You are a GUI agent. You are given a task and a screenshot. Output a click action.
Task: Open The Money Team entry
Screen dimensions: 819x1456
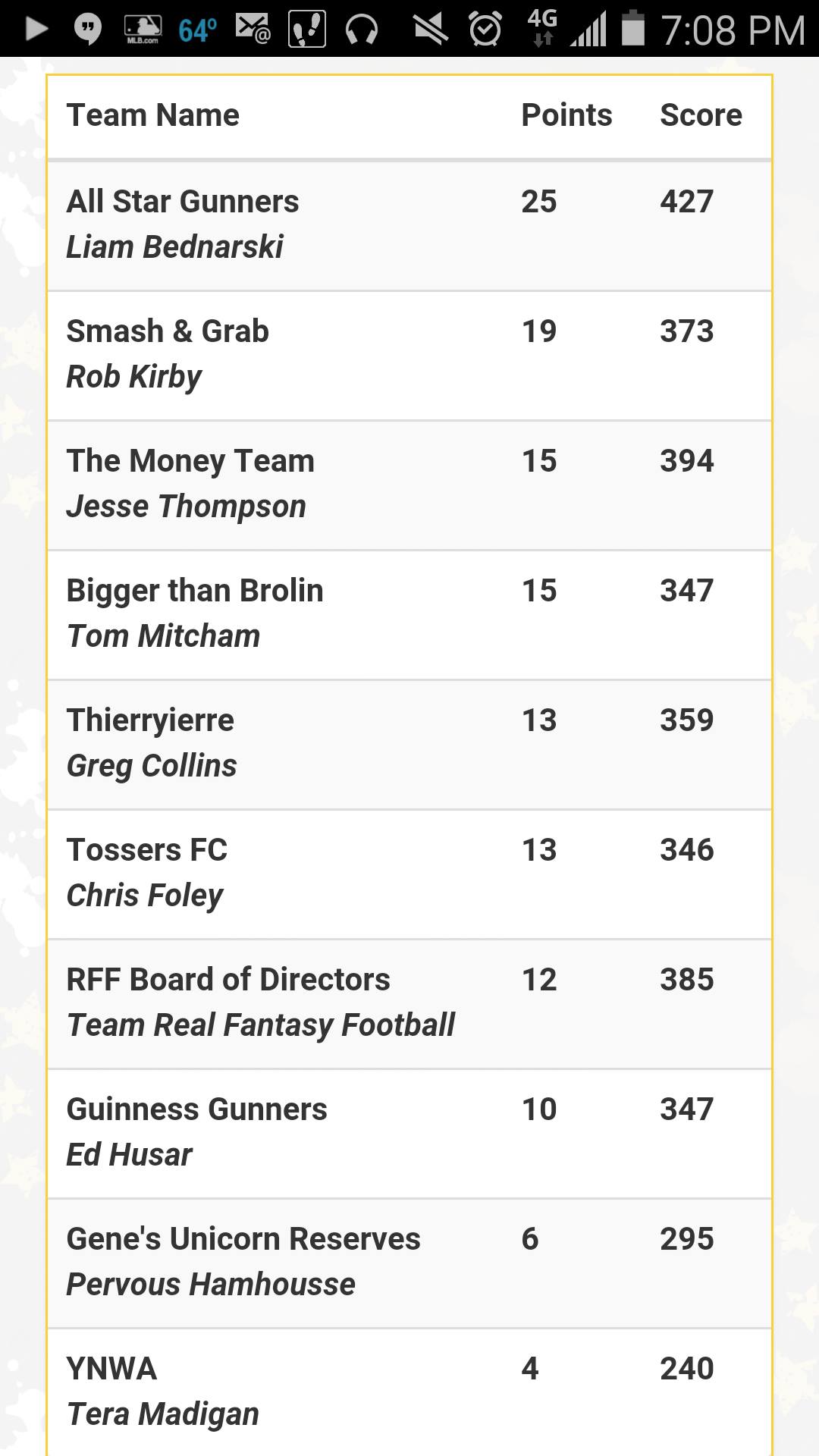tap(190, 461)
